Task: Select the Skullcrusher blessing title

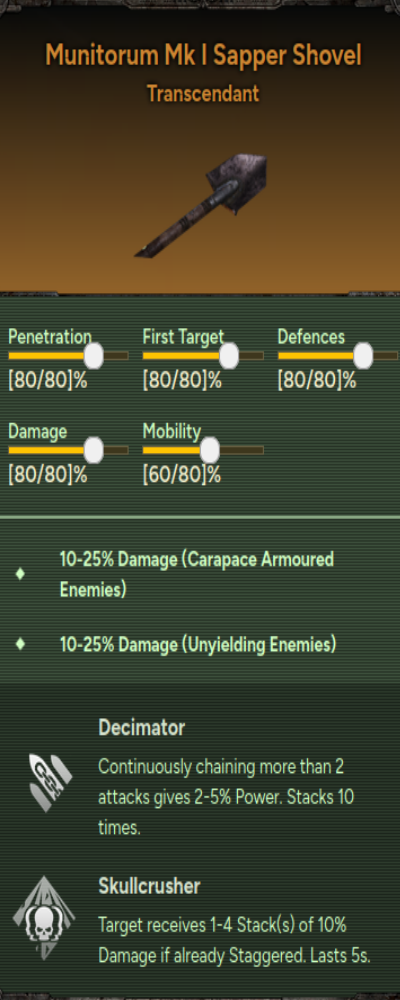Action: [x=149, y=886]
